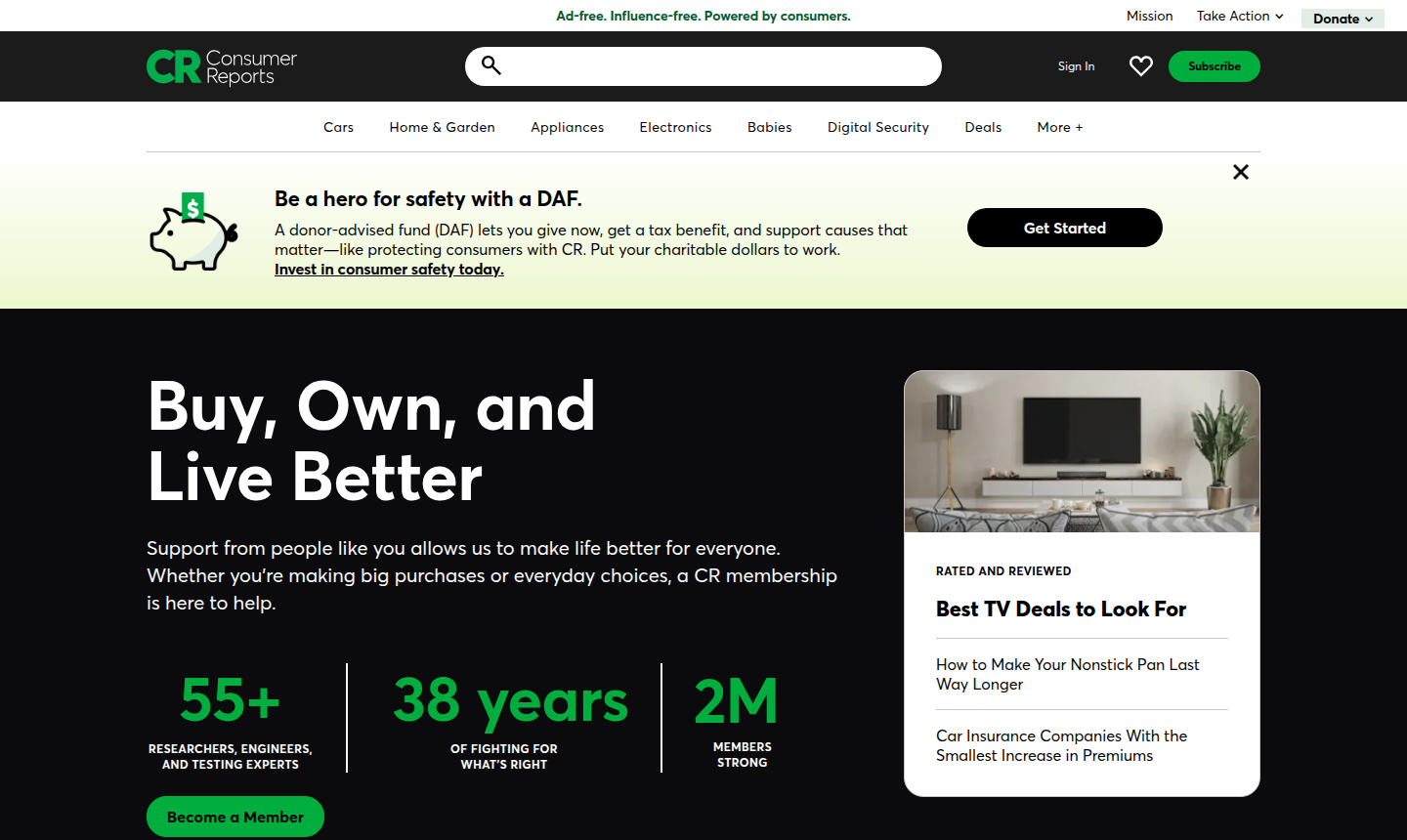Open saved items heart icon

pyautogui.click(x=1140, y=66)
